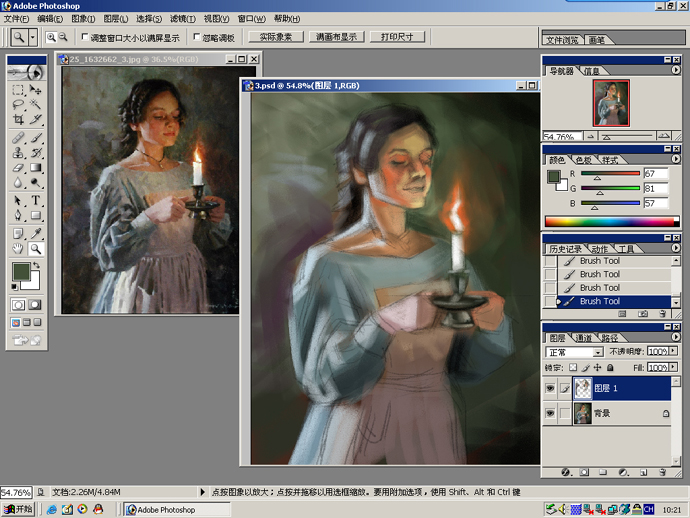Viewport: 690px width, 518px height.
Task: Open the status bar info arrow
Action: click(202, 492)
